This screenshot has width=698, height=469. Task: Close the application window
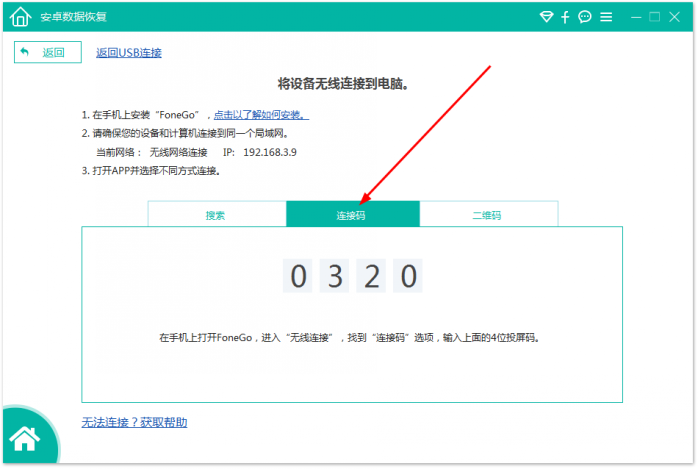[674, 17]
